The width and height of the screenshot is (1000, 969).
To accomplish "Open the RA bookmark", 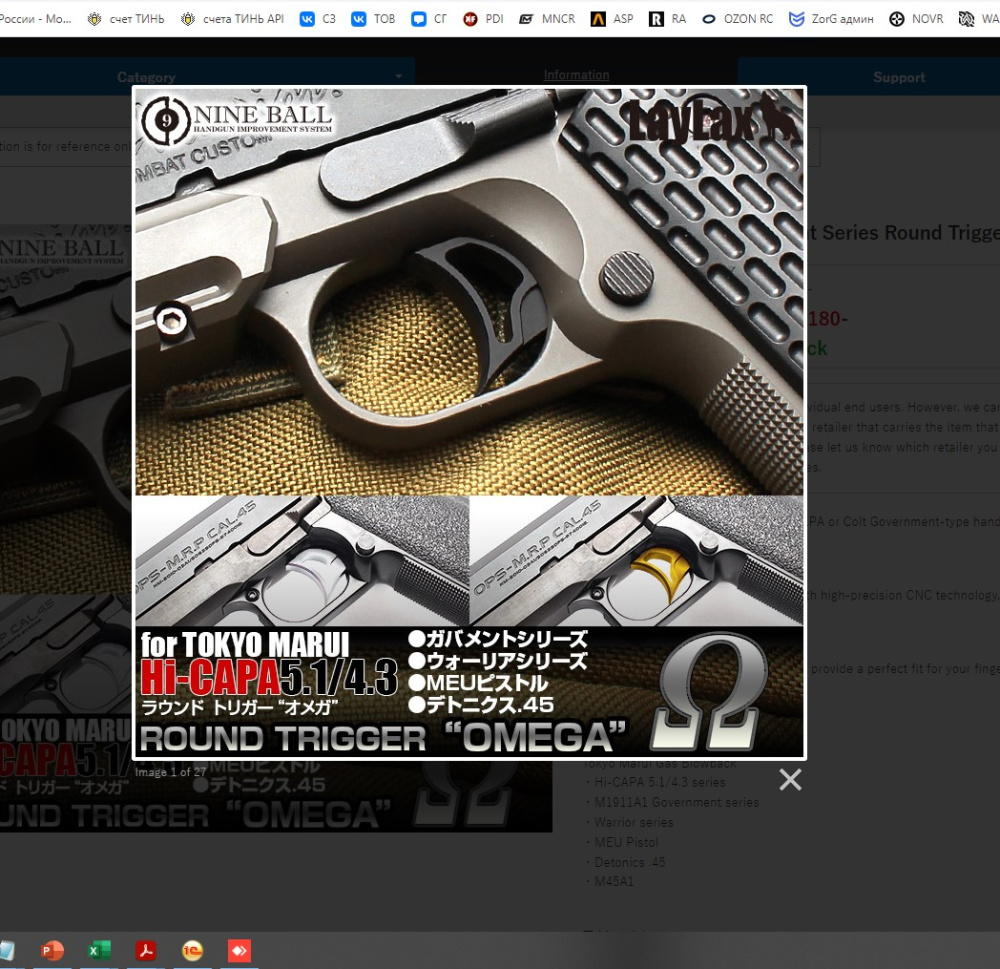I will 668,19.
